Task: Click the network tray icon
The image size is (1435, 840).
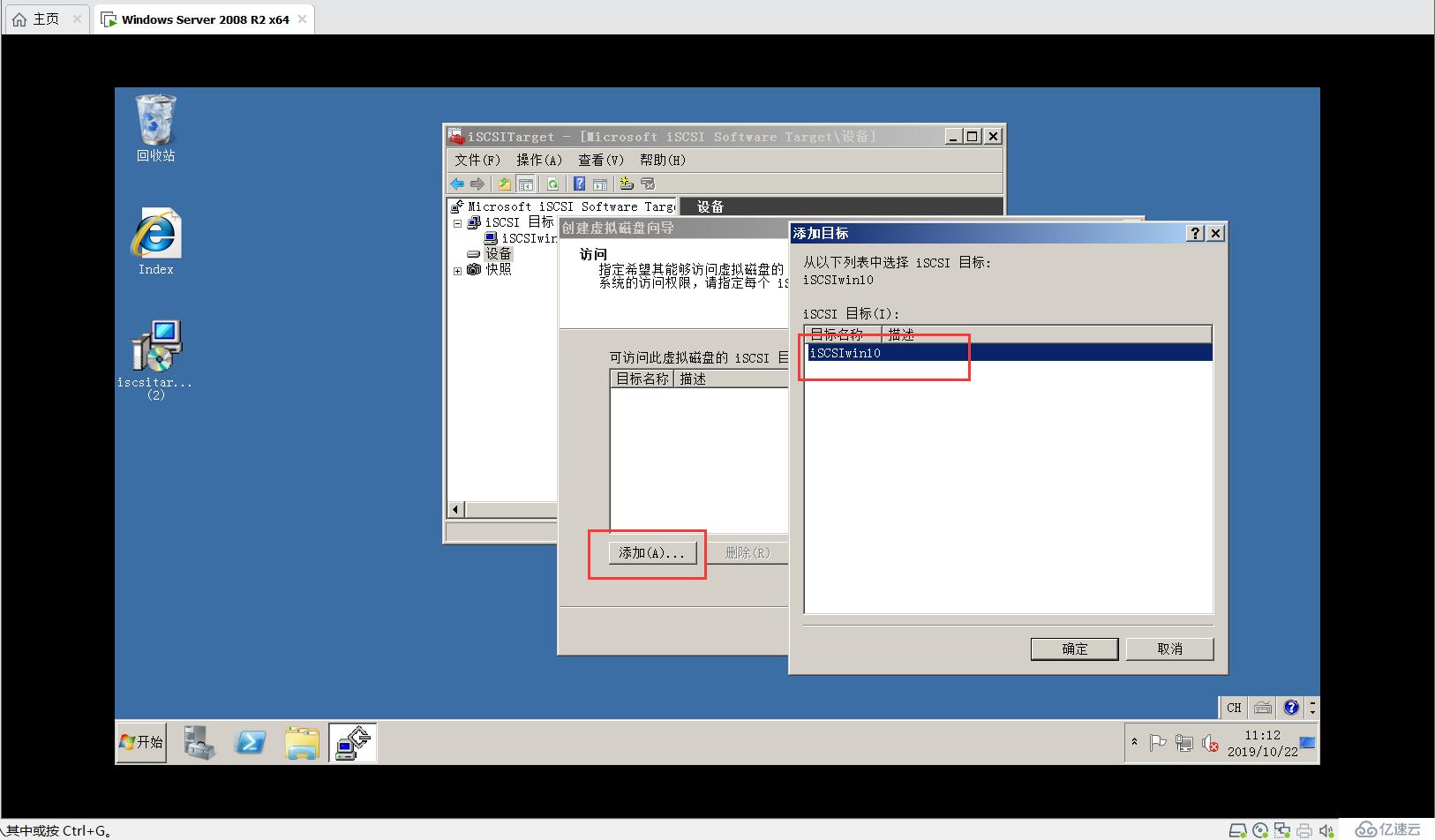Action: click(x=1184, y=743)
